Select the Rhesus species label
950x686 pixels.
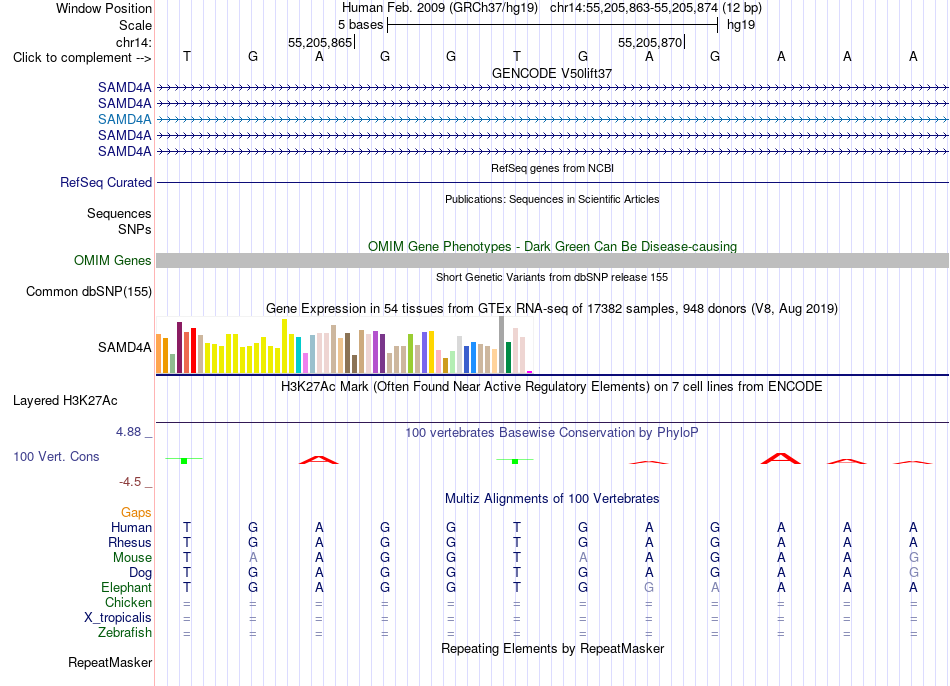click(130, 542)
